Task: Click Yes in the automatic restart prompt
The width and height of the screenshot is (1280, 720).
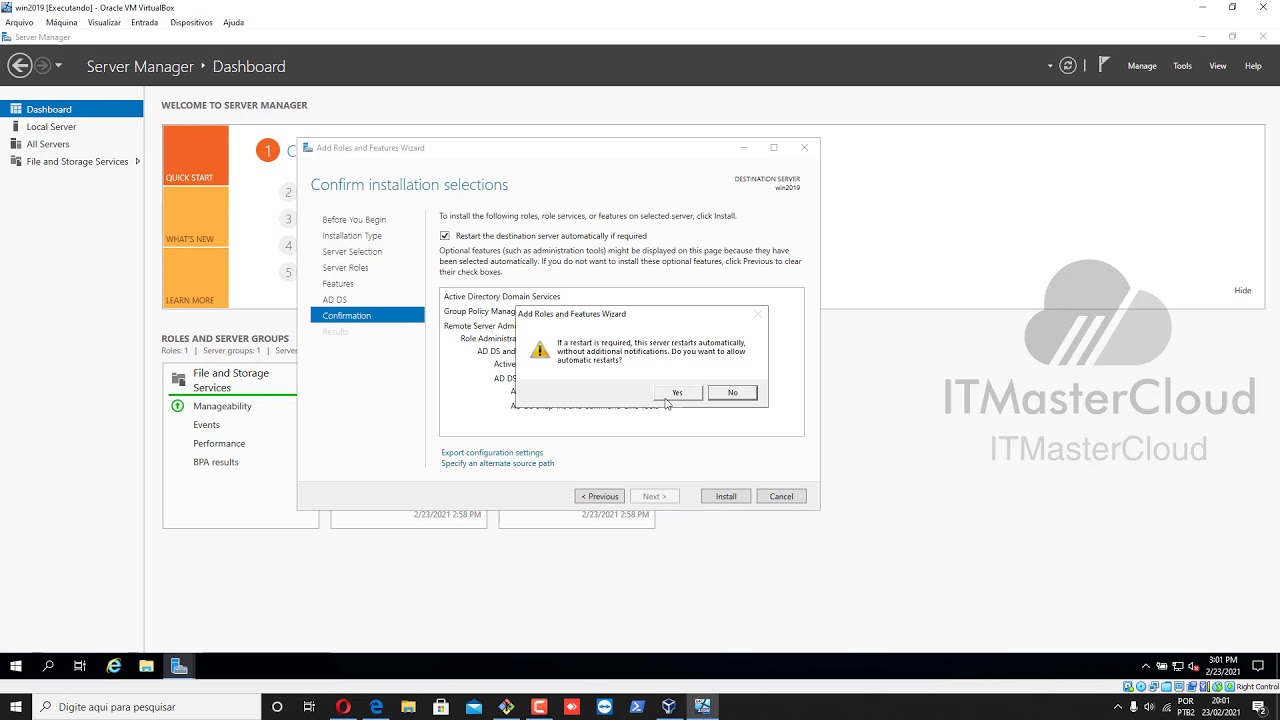Action: click(x=677, y=393)
